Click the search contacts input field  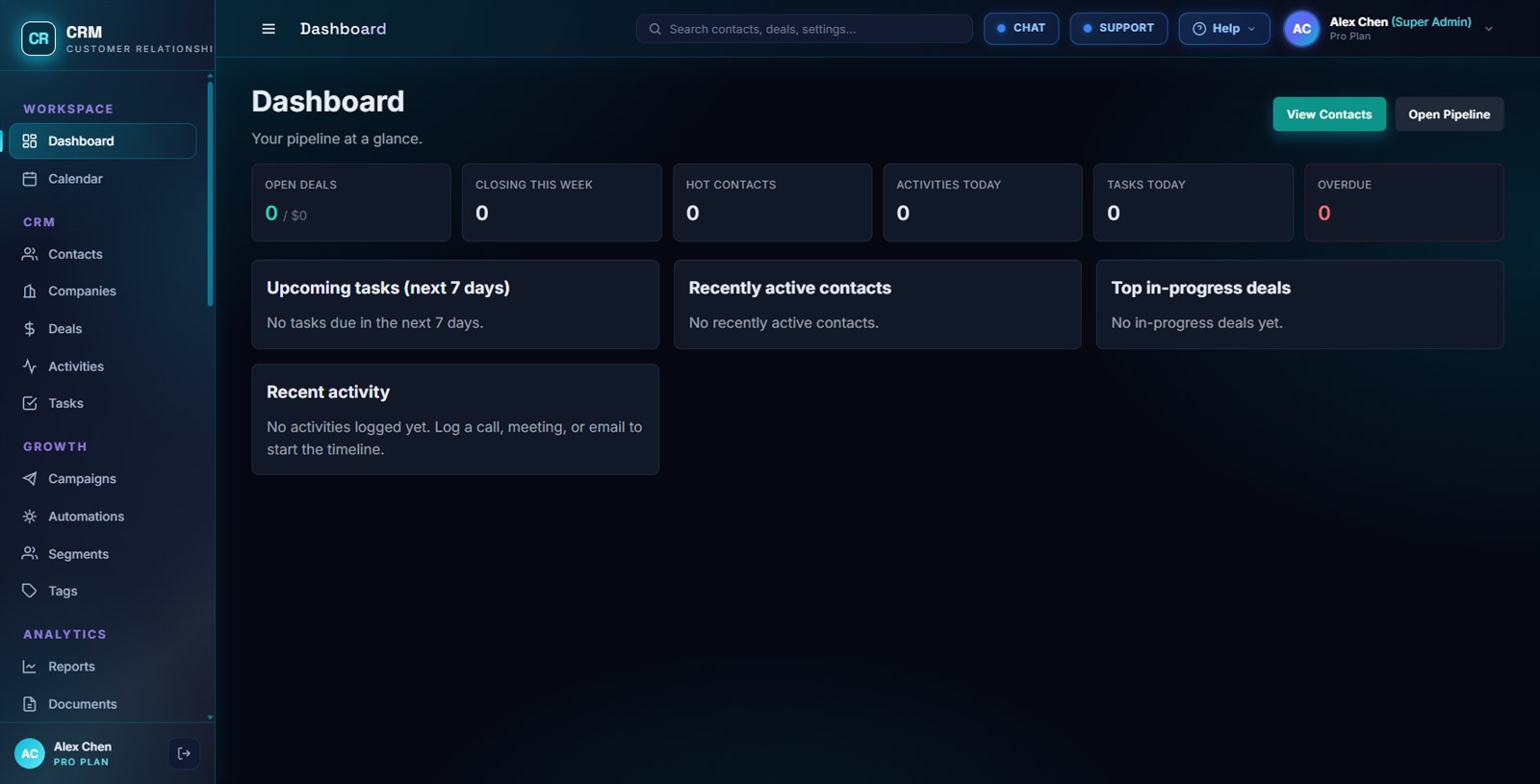[805, 29]
